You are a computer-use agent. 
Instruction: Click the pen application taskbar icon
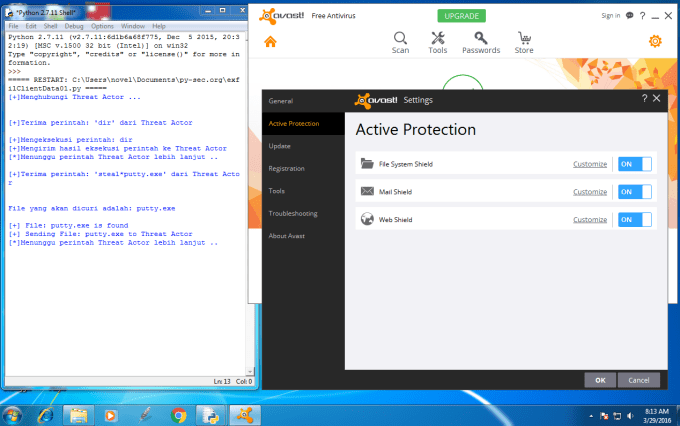tap(145, 416)
